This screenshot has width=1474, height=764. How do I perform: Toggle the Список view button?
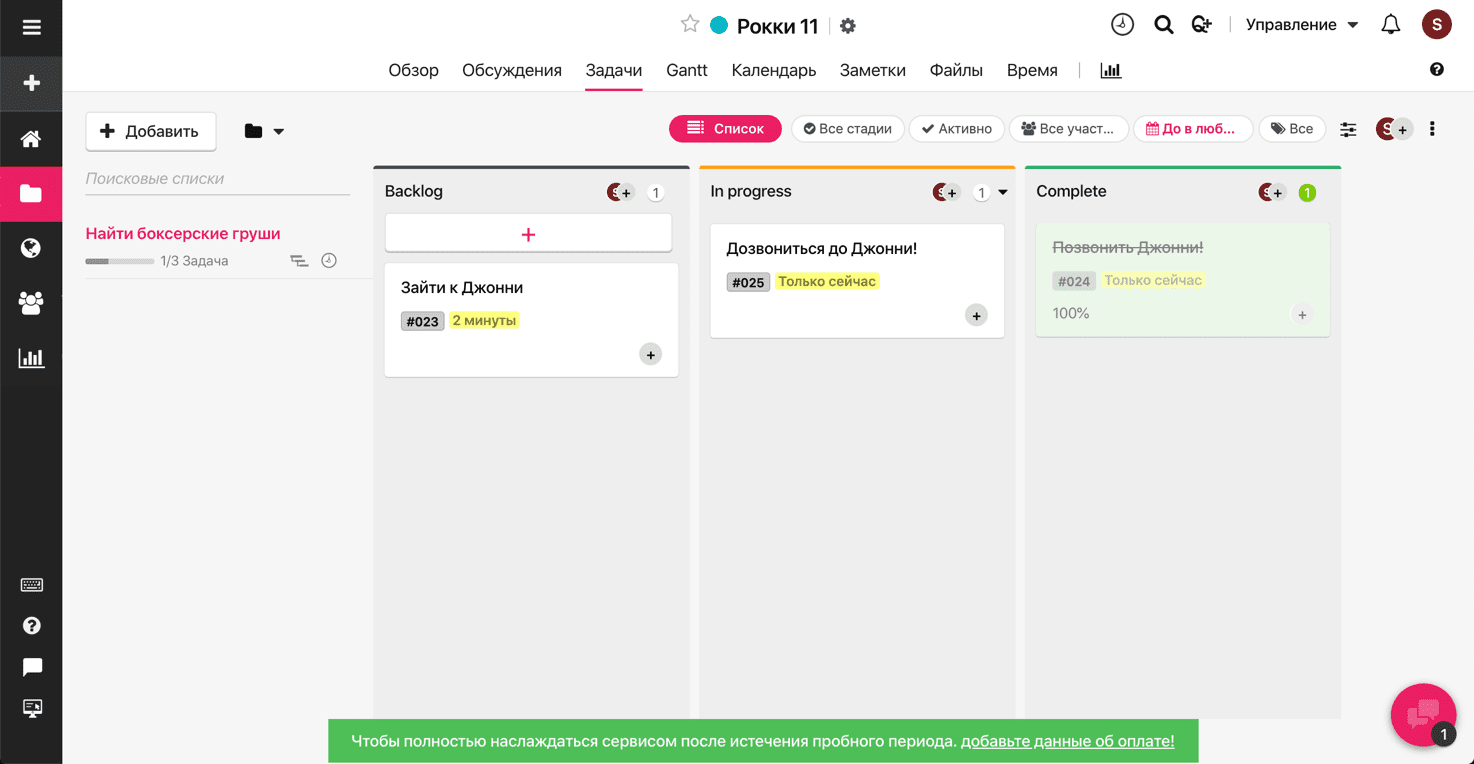725,129
